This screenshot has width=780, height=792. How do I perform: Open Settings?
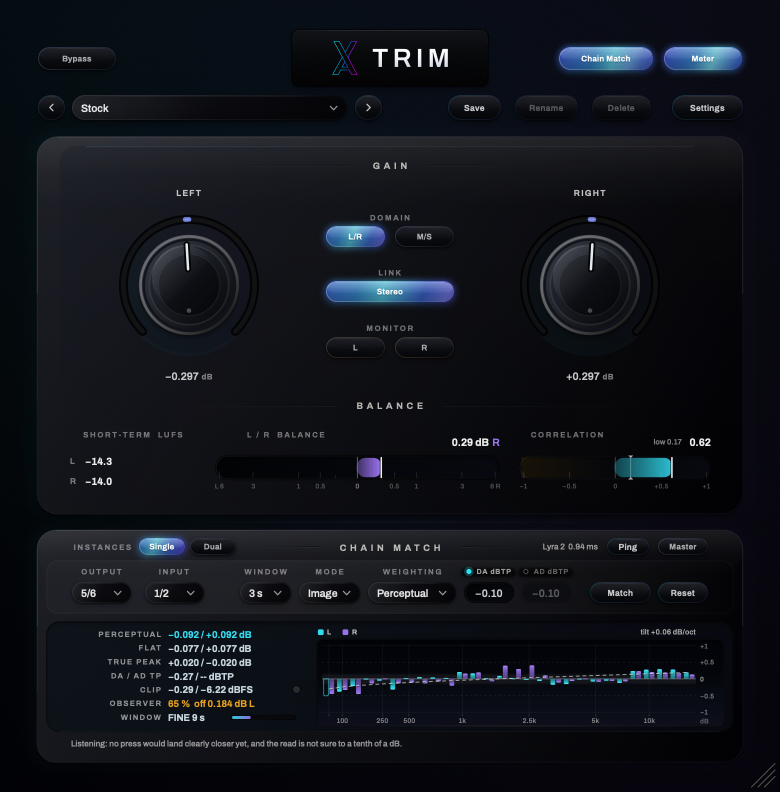coord(707,108)
